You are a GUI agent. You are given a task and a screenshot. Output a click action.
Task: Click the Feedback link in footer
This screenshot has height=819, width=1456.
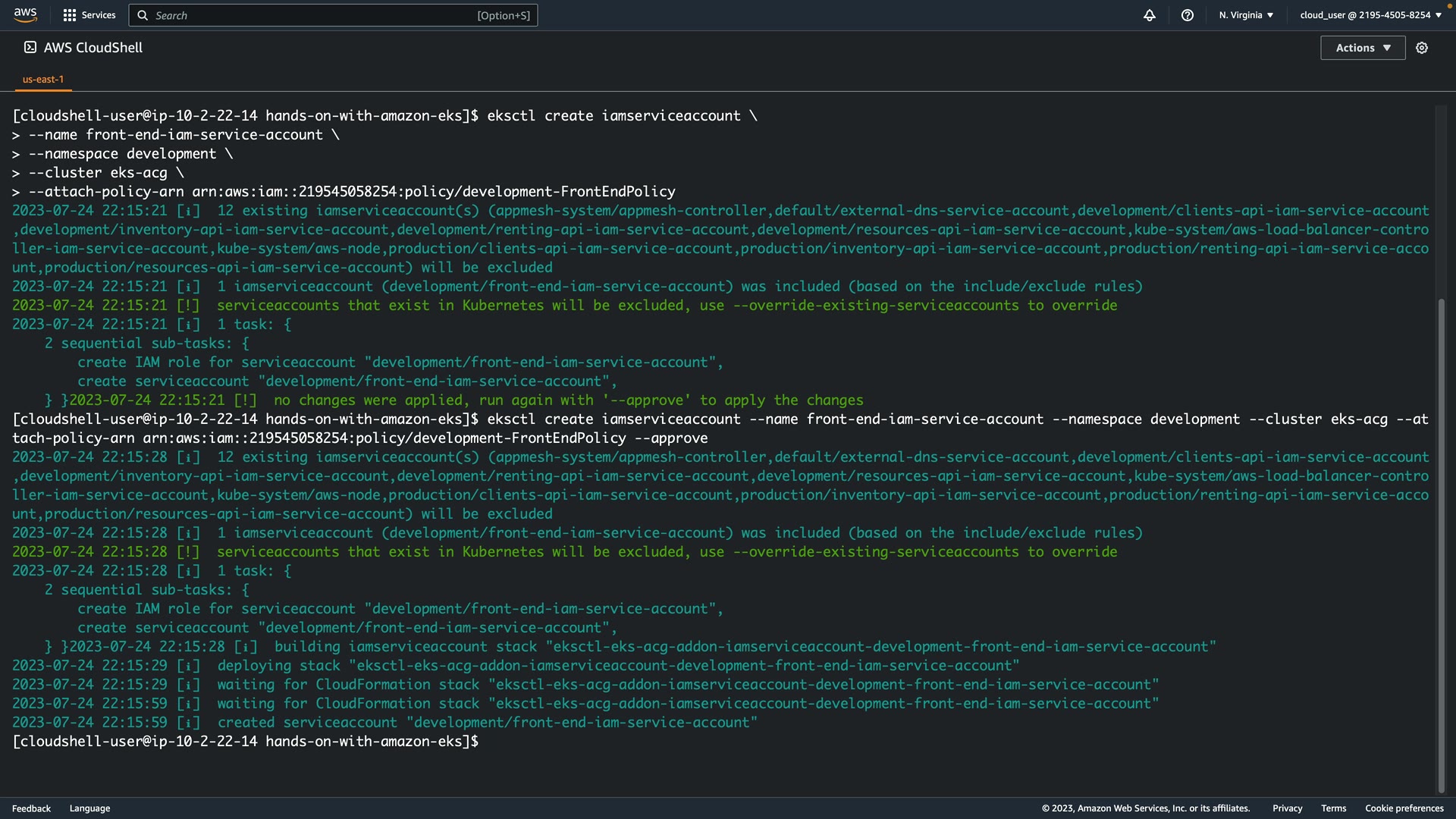click(31, 808)
